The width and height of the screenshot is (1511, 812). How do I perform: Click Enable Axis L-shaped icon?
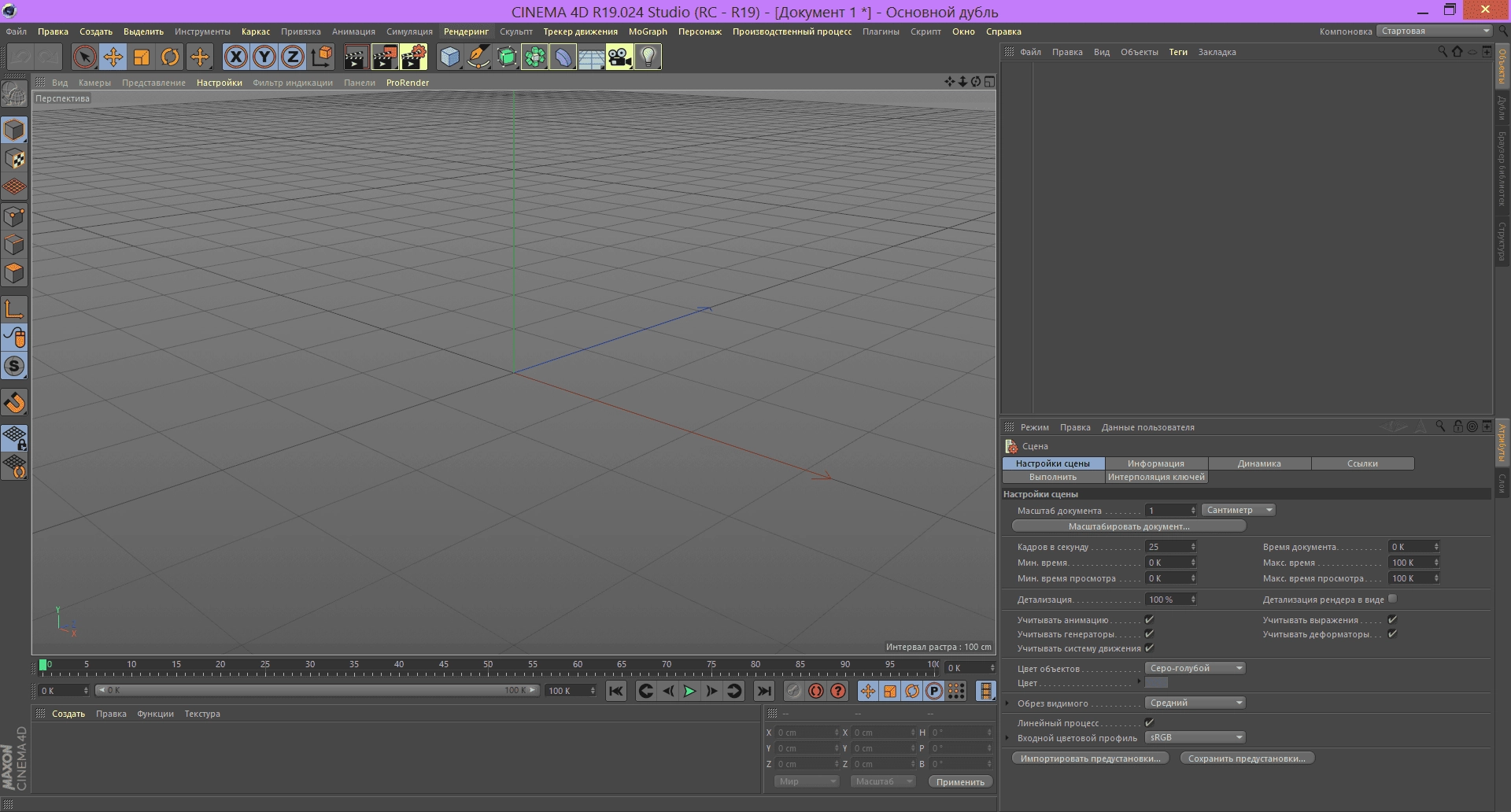point(14,309)
